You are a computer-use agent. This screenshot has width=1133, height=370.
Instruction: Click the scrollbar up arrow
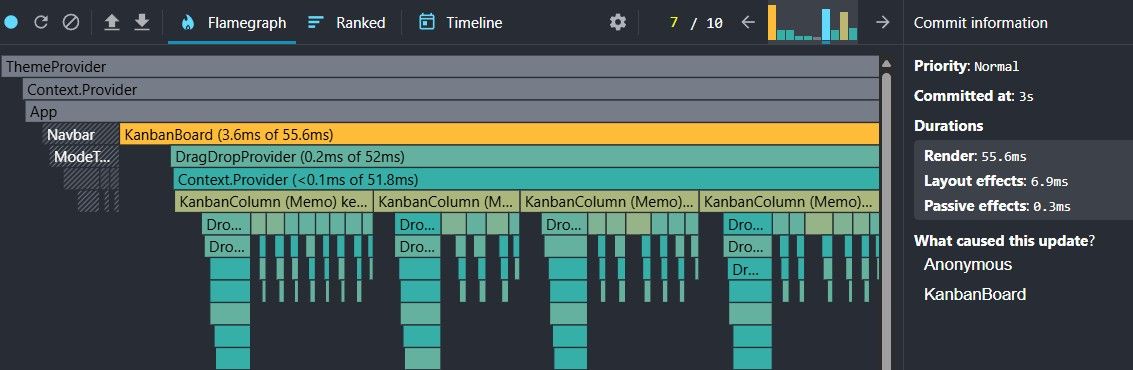pyautogui.click(x=886, y=64)
